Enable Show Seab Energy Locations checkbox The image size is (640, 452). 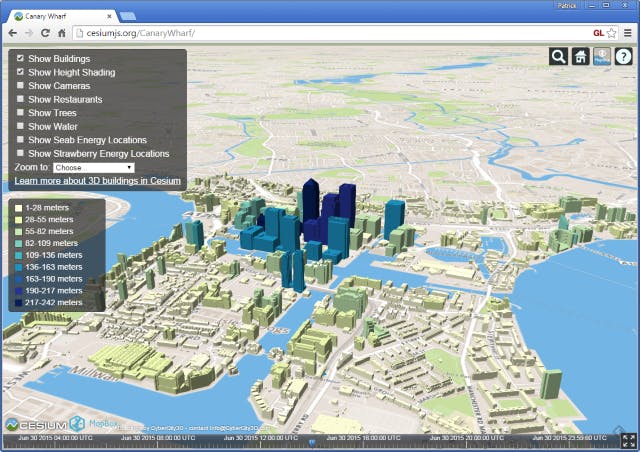click(20, 140)
